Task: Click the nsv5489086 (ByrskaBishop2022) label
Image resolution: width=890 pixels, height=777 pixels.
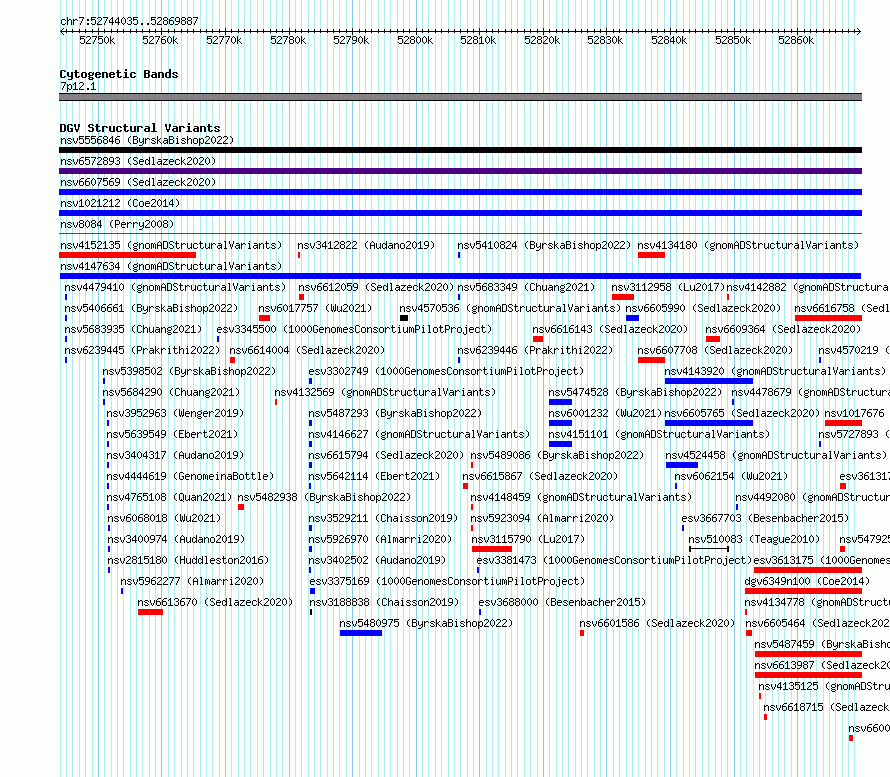Action: click(557, 455)
